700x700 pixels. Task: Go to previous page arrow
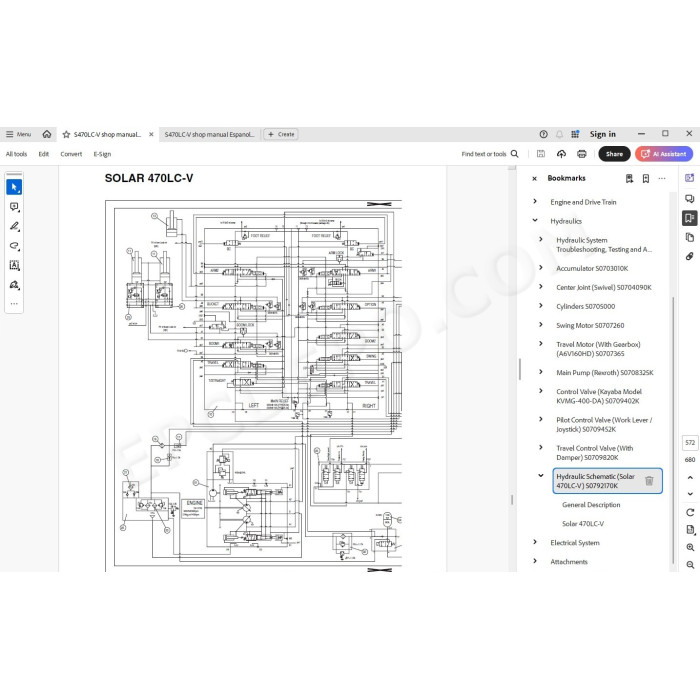pos(690,477)
